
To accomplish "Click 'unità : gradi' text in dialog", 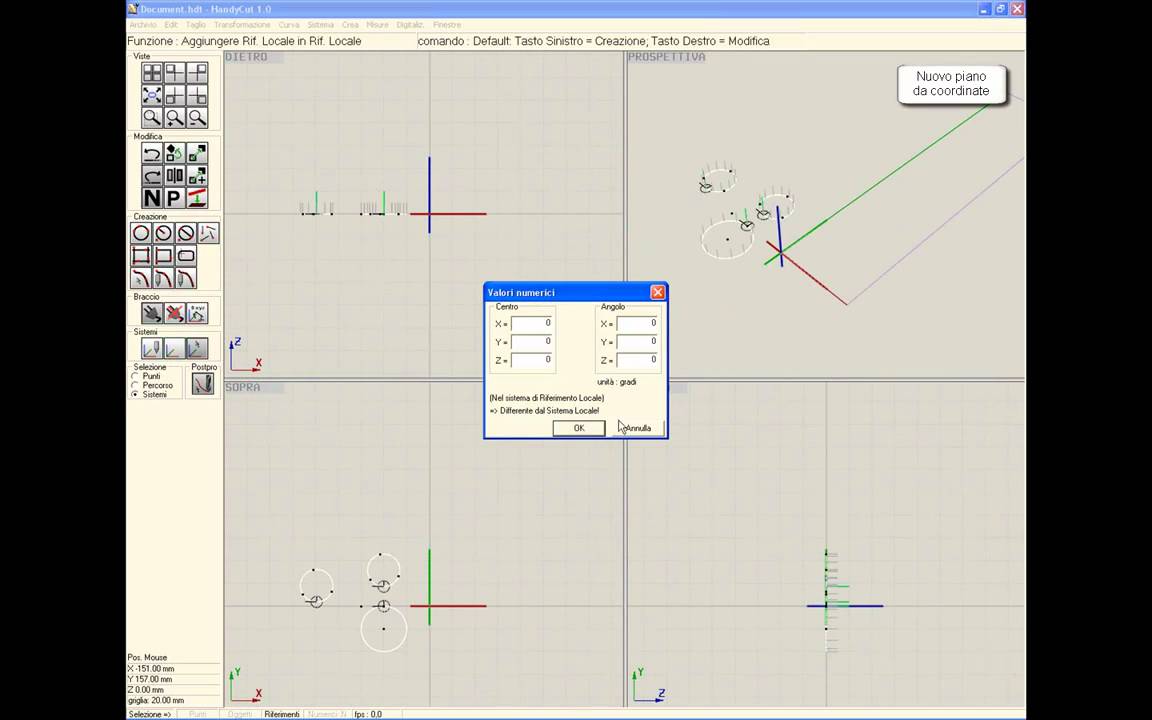I will tap(616, 382).
